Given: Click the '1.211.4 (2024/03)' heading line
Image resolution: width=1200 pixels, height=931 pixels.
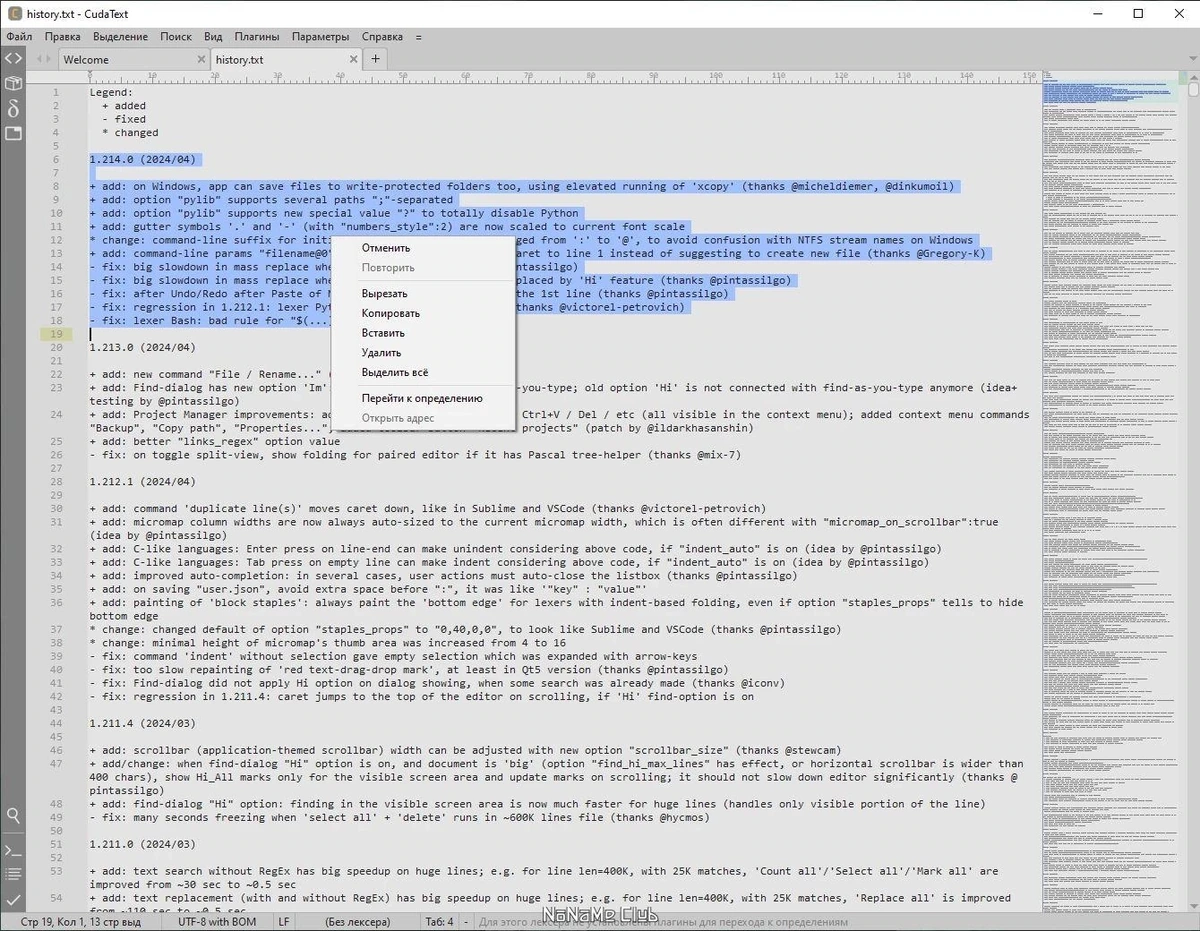Looking at the screenshot, I should point(142,723).
